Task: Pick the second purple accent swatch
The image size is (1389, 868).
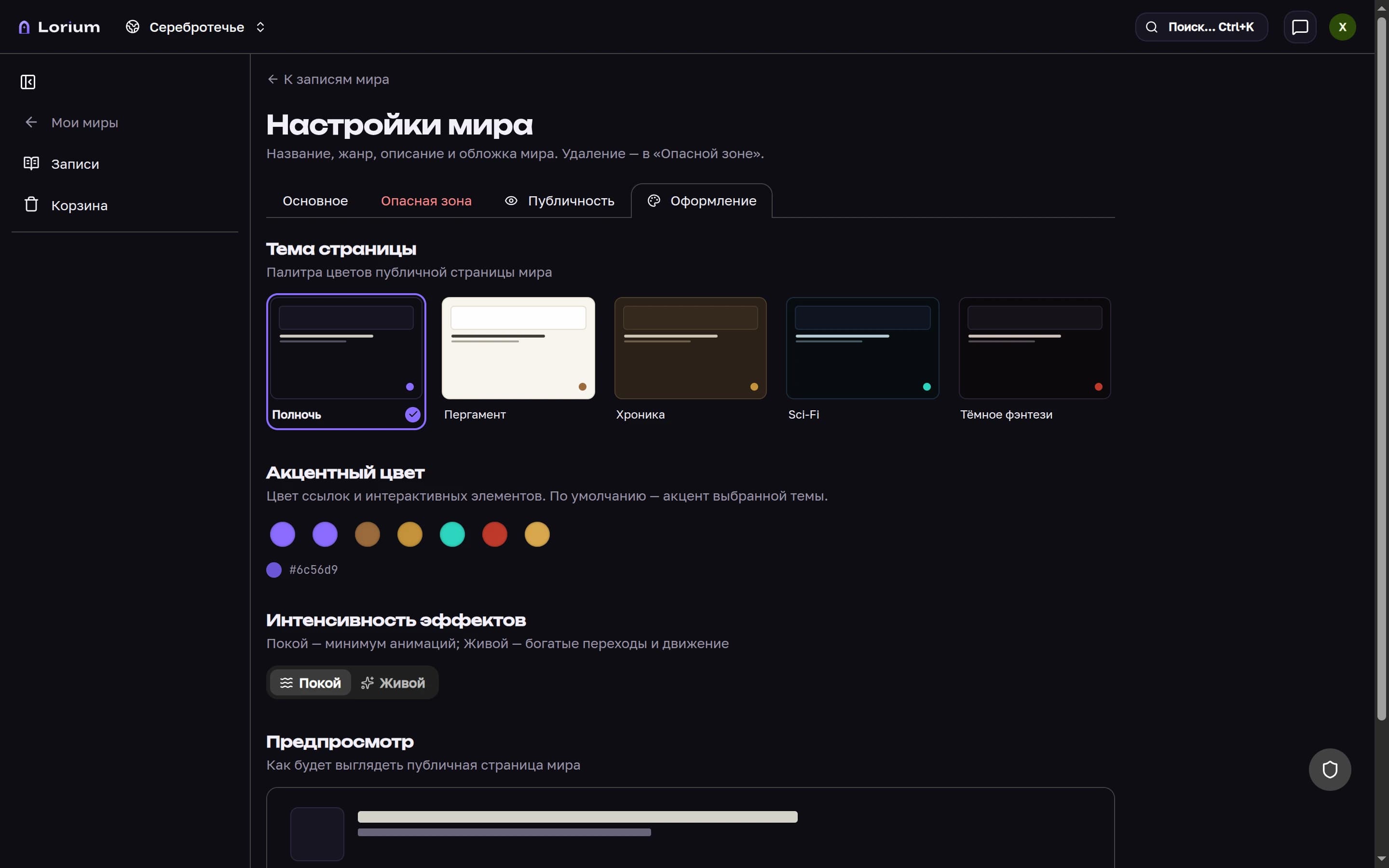Action: (x=325, y=534)
